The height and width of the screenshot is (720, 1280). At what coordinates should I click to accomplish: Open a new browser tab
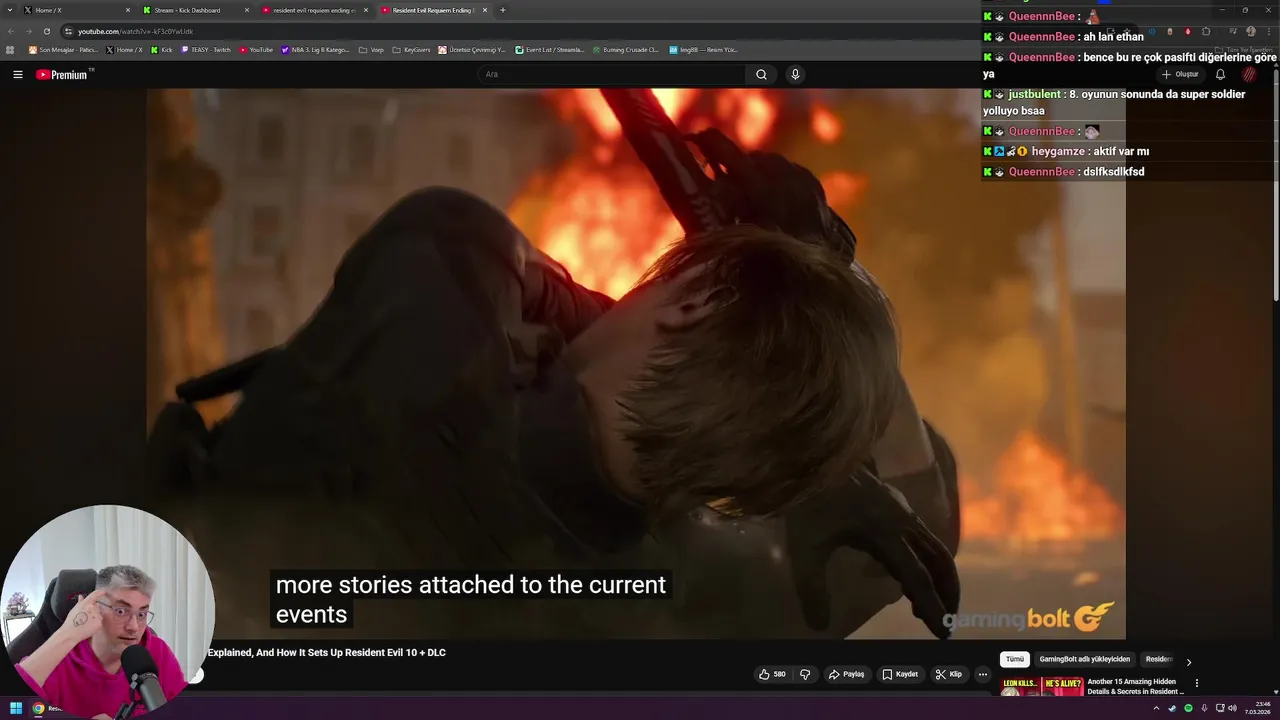click(502, 10)
